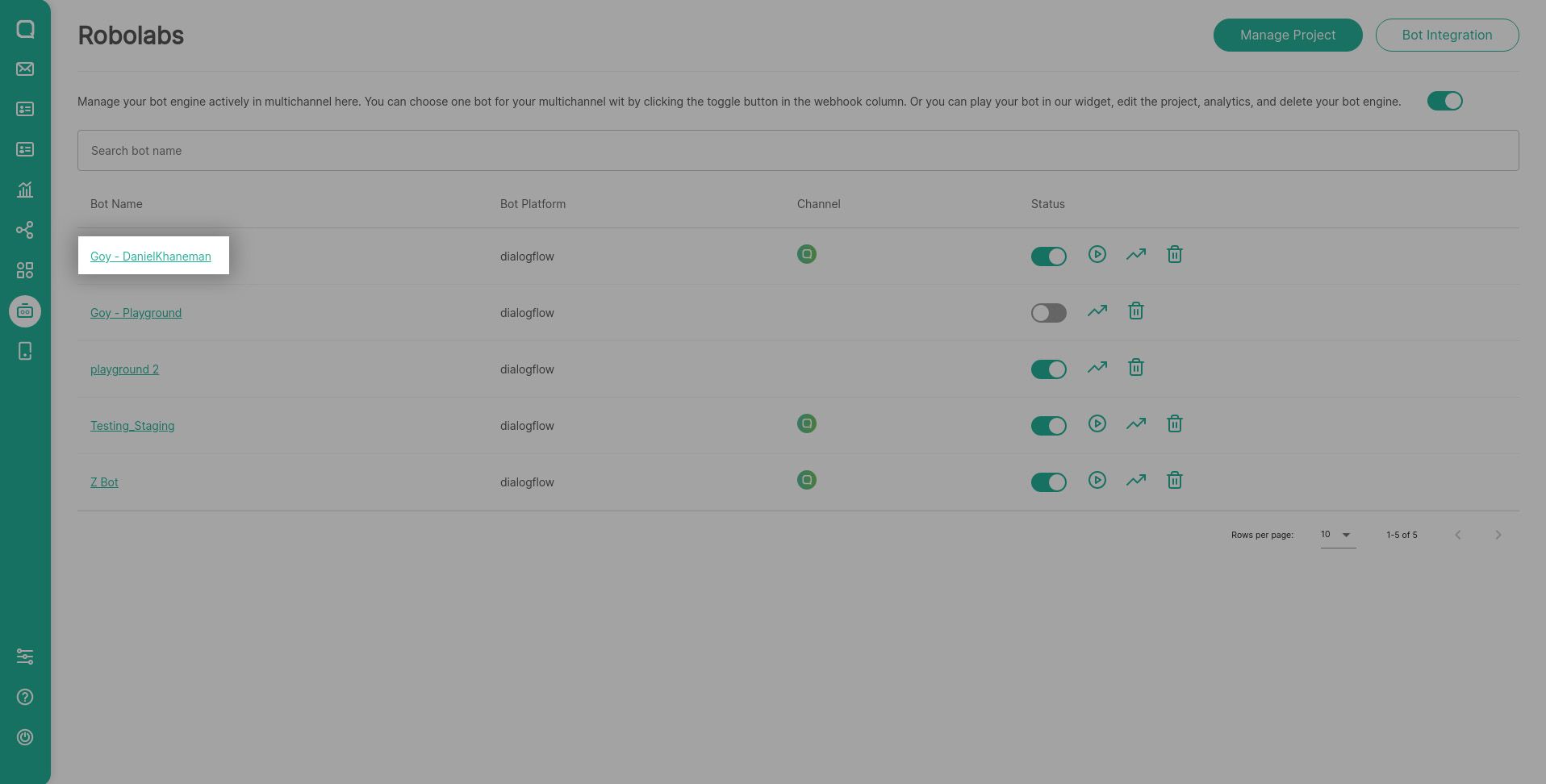
Task: Open the mail inbox sidebar icon
Action: pyautogui.click(x=25, y=69)
